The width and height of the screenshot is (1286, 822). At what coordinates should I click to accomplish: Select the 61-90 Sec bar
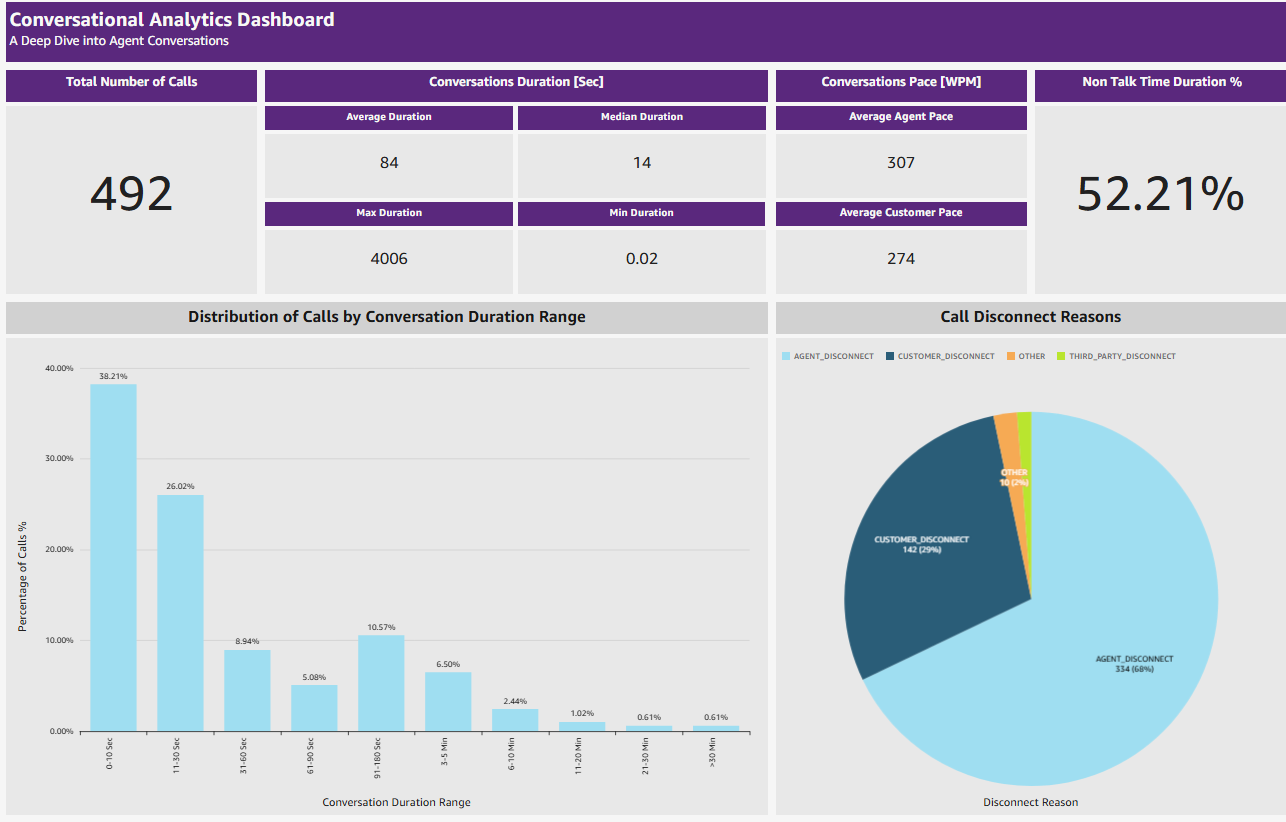pyautogui.click(x=314, y=708)
